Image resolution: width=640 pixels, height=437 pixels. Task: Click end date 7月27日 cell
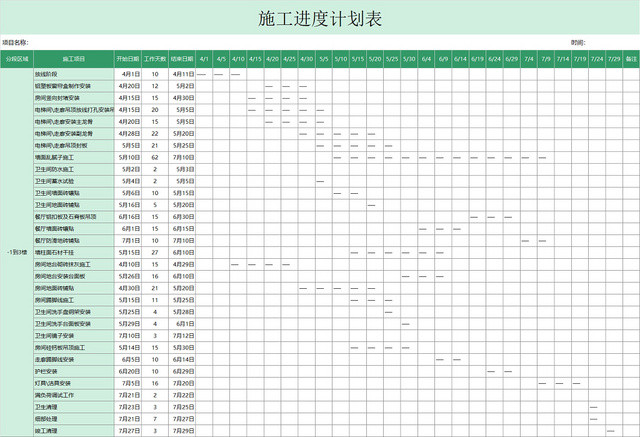[x=182, y=419]
